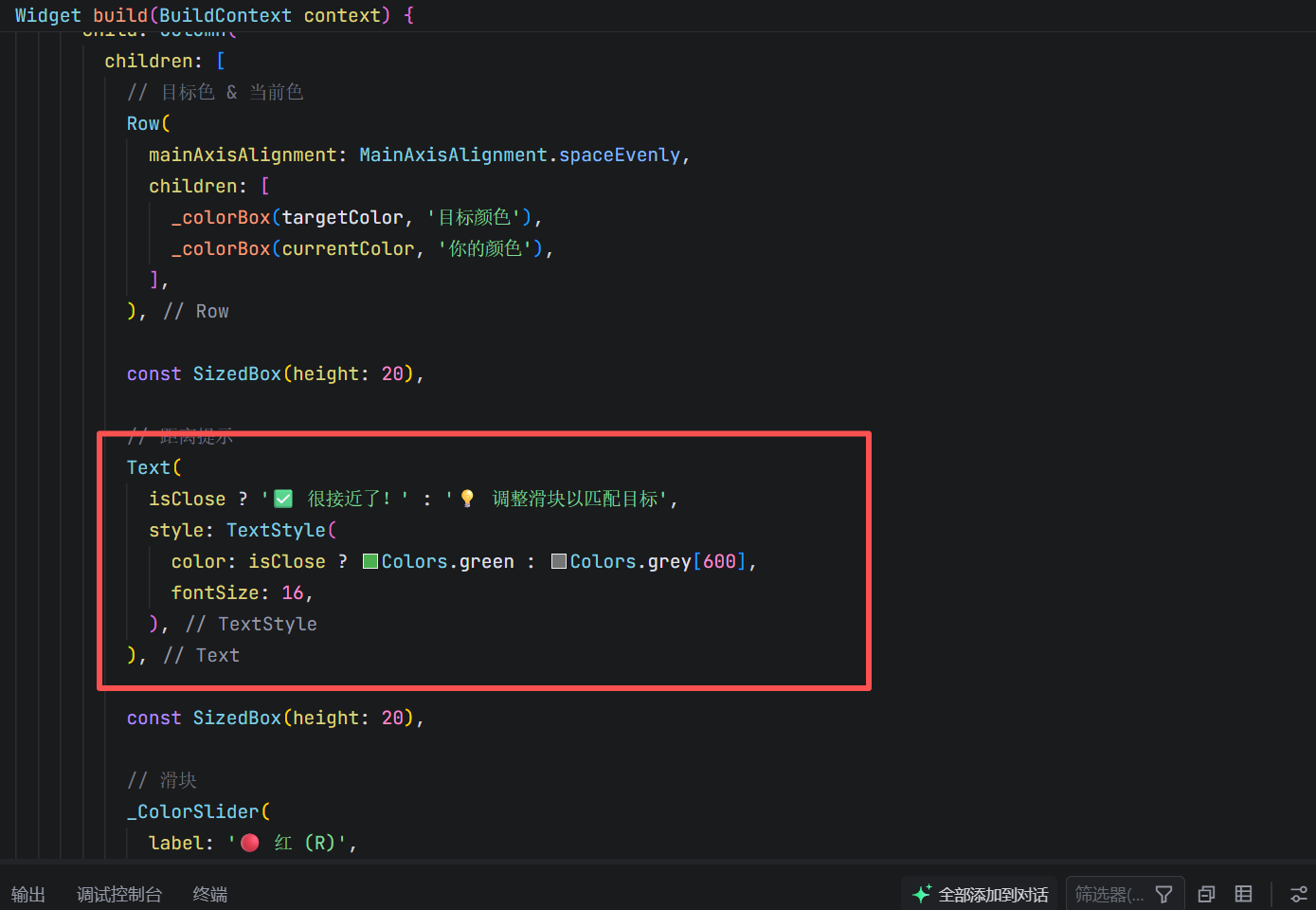Click 'Text(' widget line in code

[153, 467]
